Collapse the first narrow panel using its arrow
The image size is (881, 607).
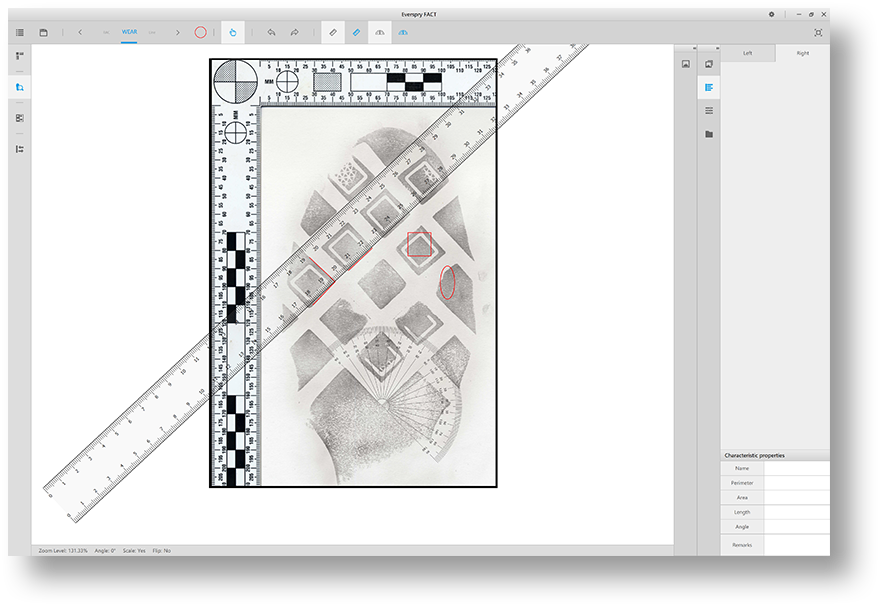pyautogui.click(x=694, y=48)
